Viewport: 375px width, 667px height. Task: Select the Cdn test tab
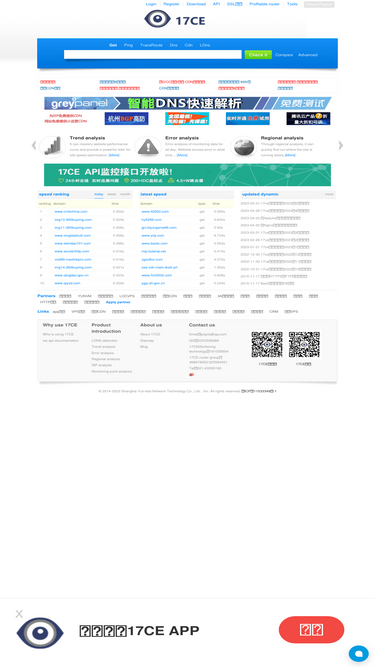(x=188, y=45)
